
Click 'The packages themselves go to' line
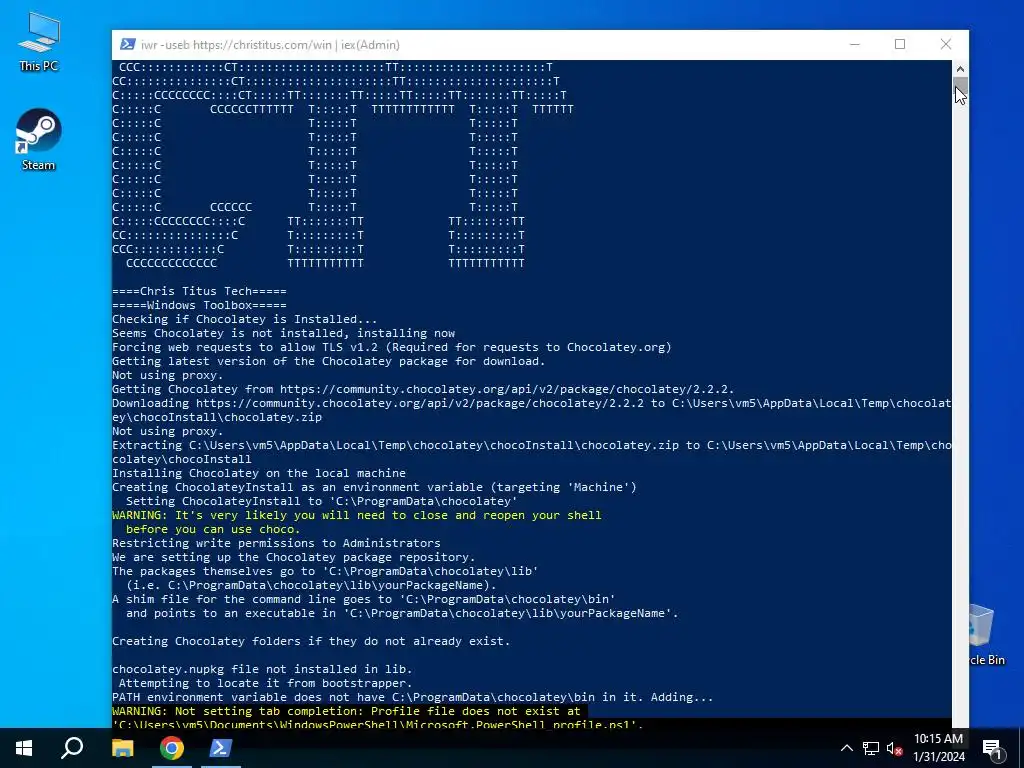[x=325, y=571]
